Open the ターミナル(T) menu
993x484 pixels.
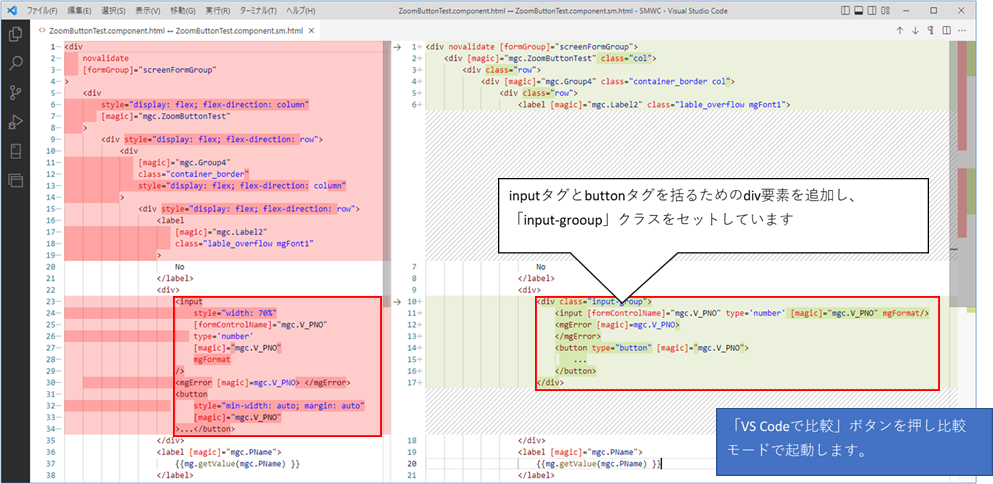(257, 10)
